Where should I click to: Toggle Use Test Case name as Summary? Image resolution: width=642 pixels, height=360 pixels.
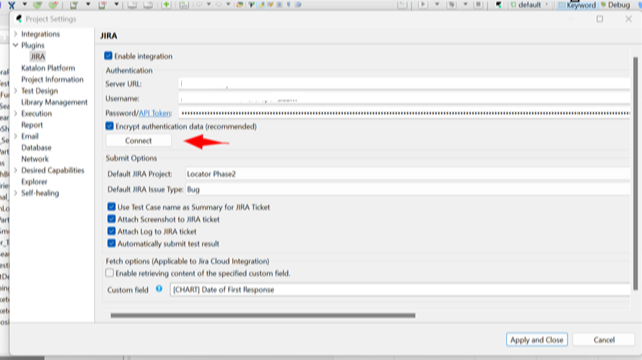111,207
